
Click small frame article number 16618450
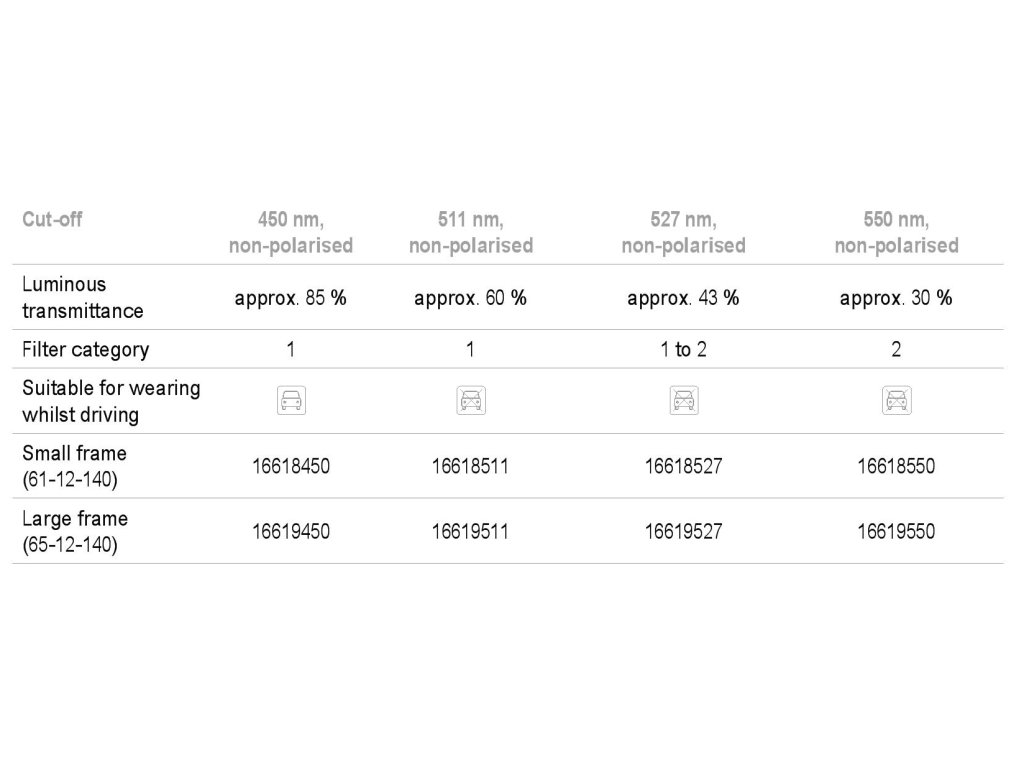[291, 466]
